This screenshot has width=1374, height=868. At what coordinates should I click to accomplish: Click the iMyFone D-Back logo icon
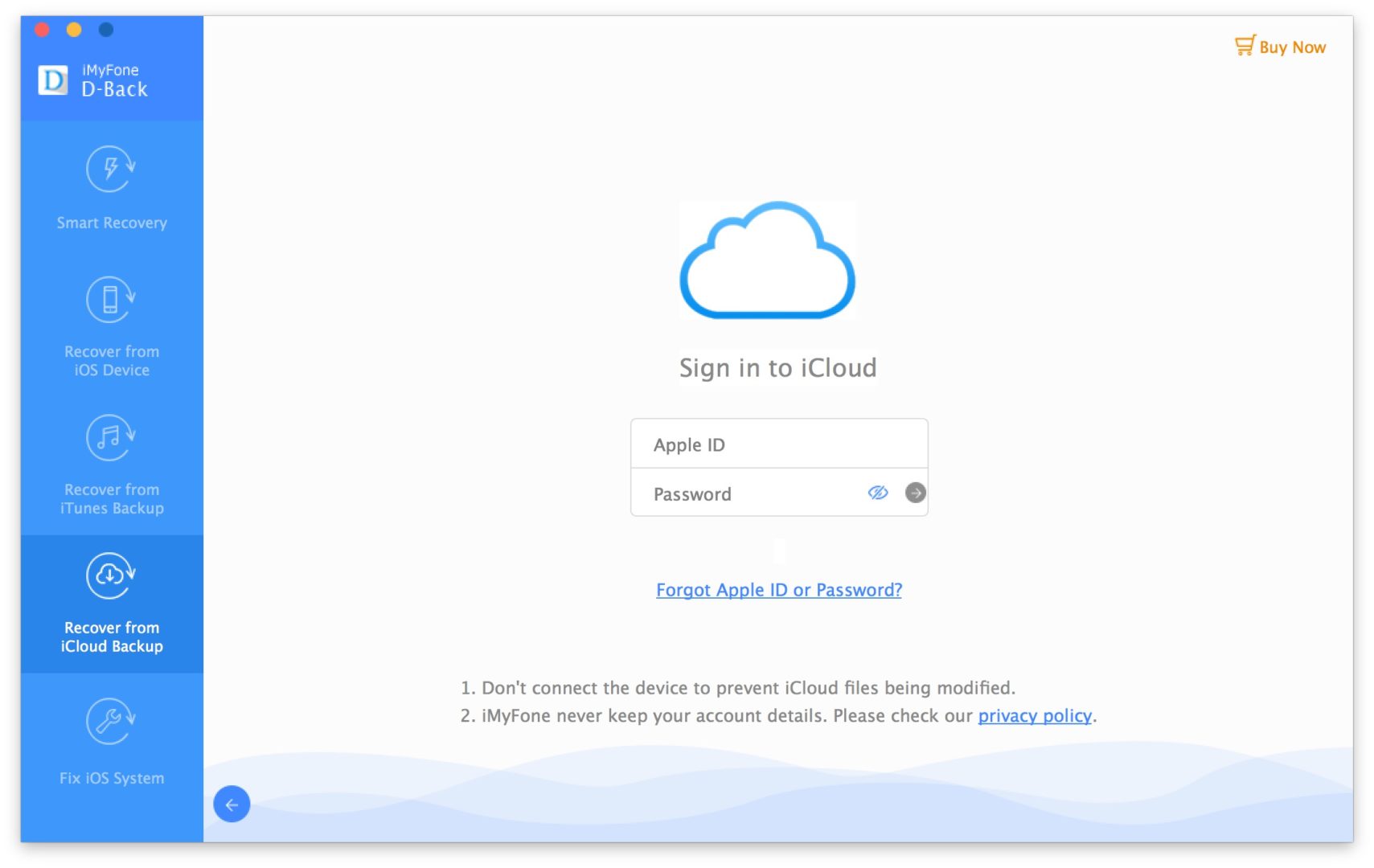click(x=53, y=80)
